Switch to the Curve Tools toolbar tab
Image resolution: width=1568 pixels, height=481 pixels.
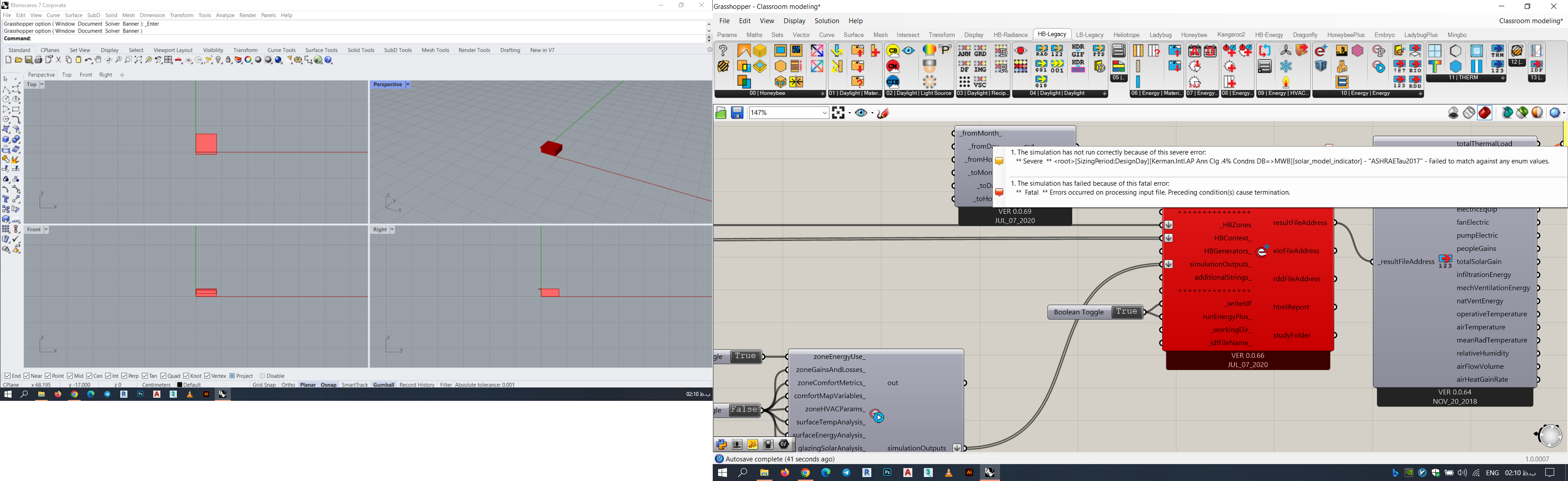(x=281, y=50)
